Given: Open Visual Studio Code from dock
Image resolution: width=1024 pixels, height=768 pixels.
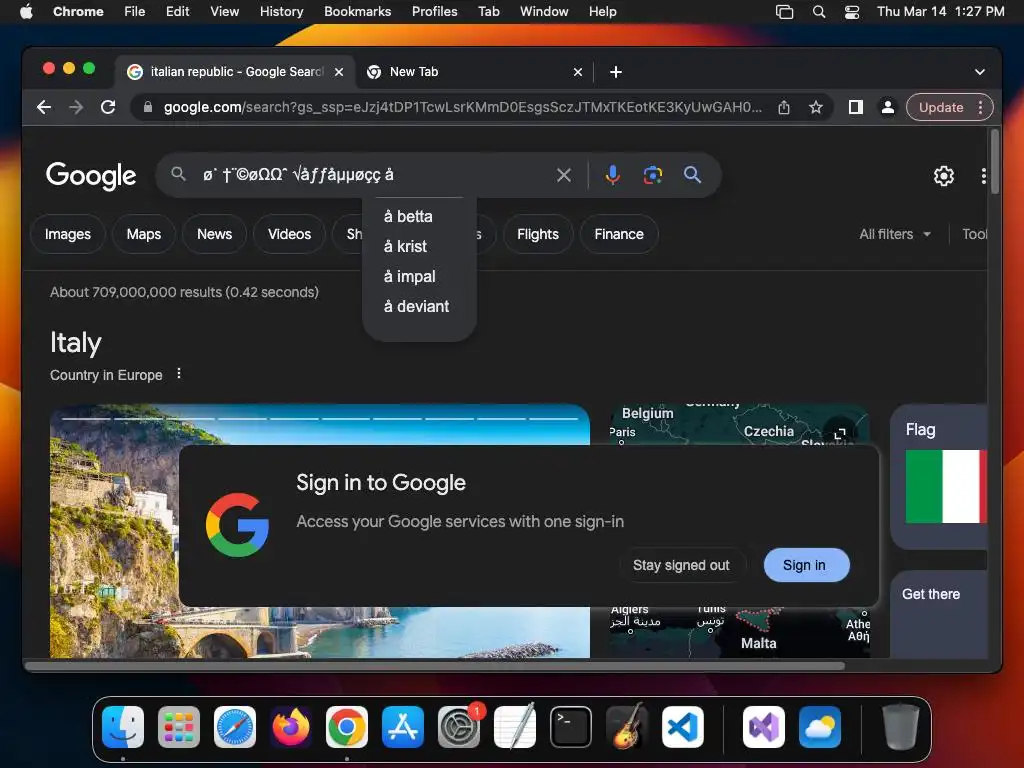Looking at the screenshot, I should 682,727.
